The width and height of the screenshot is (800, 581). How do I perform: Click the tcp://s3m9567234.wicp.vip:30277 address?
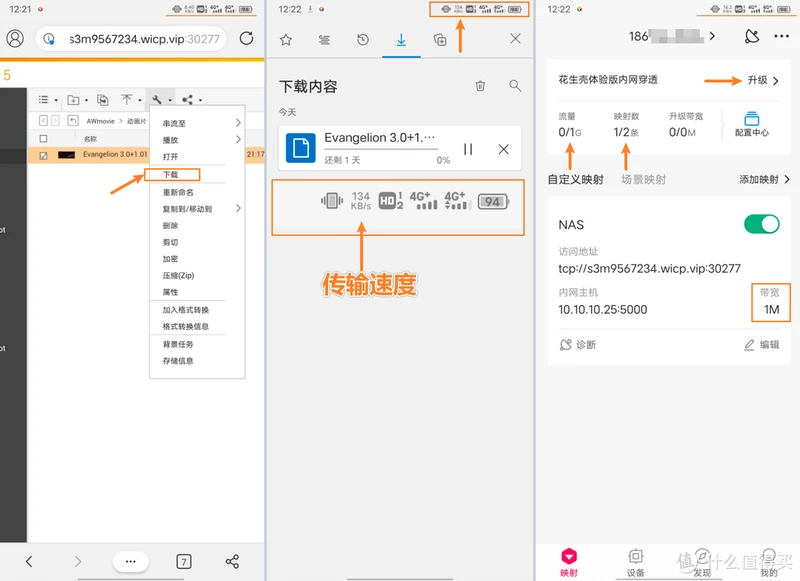click(649, 268)
